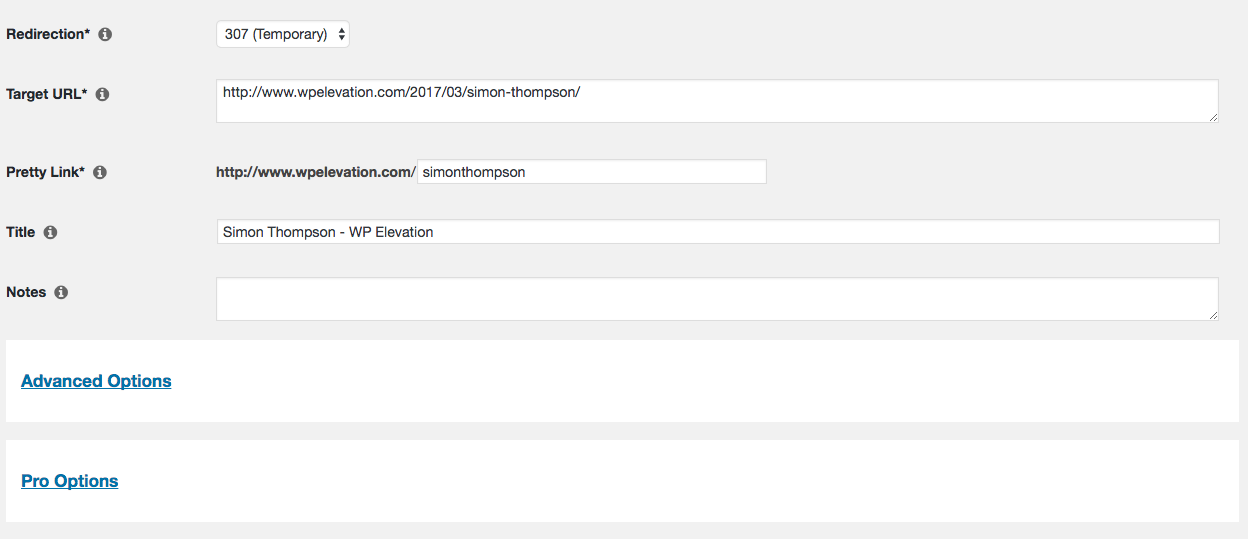Screen dimensions: 1248x539
Task: Click the Target URL* label text
Action: coord(47,94)
